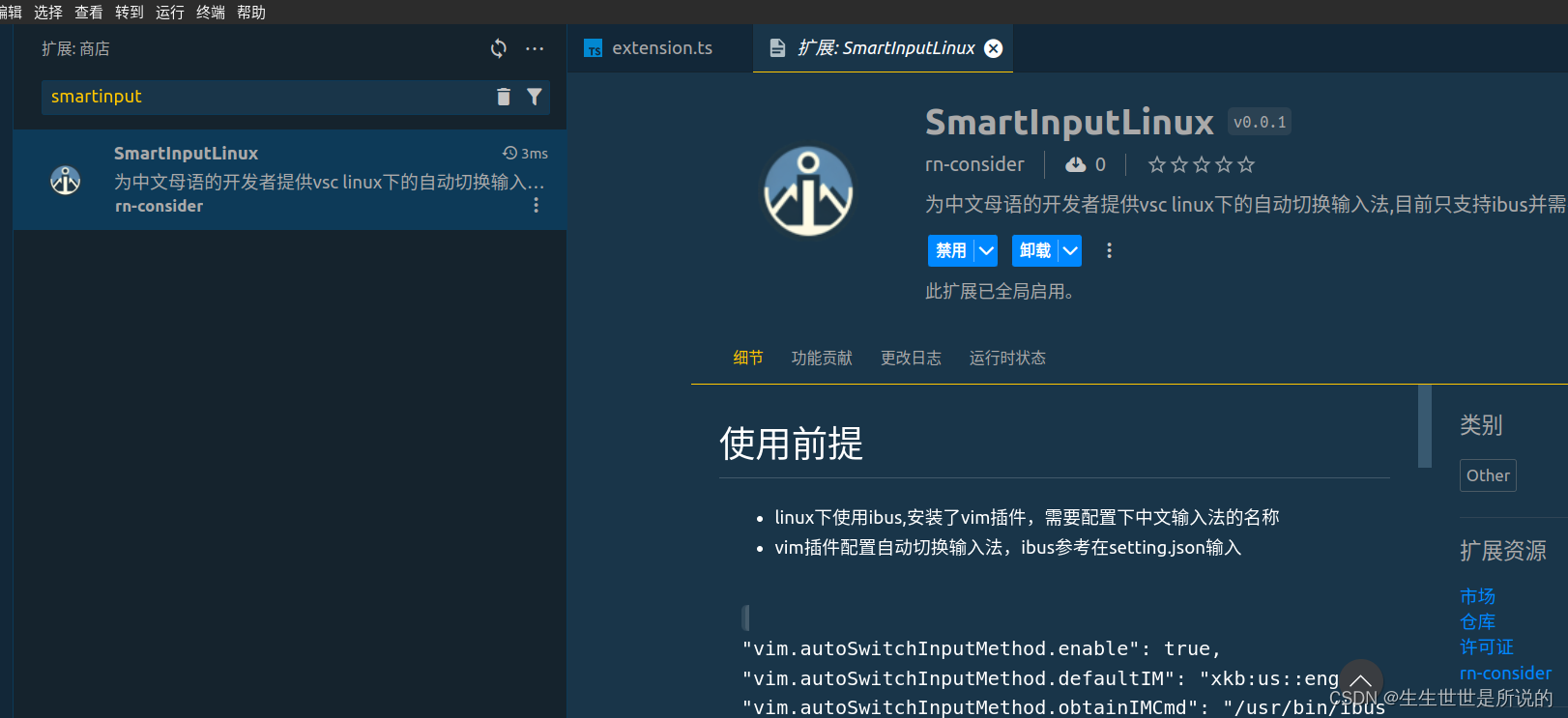The width and height of the screenshot is (1568, 718).
Task: Click the install count cloud icon
Action: (x=1075, y=165)
